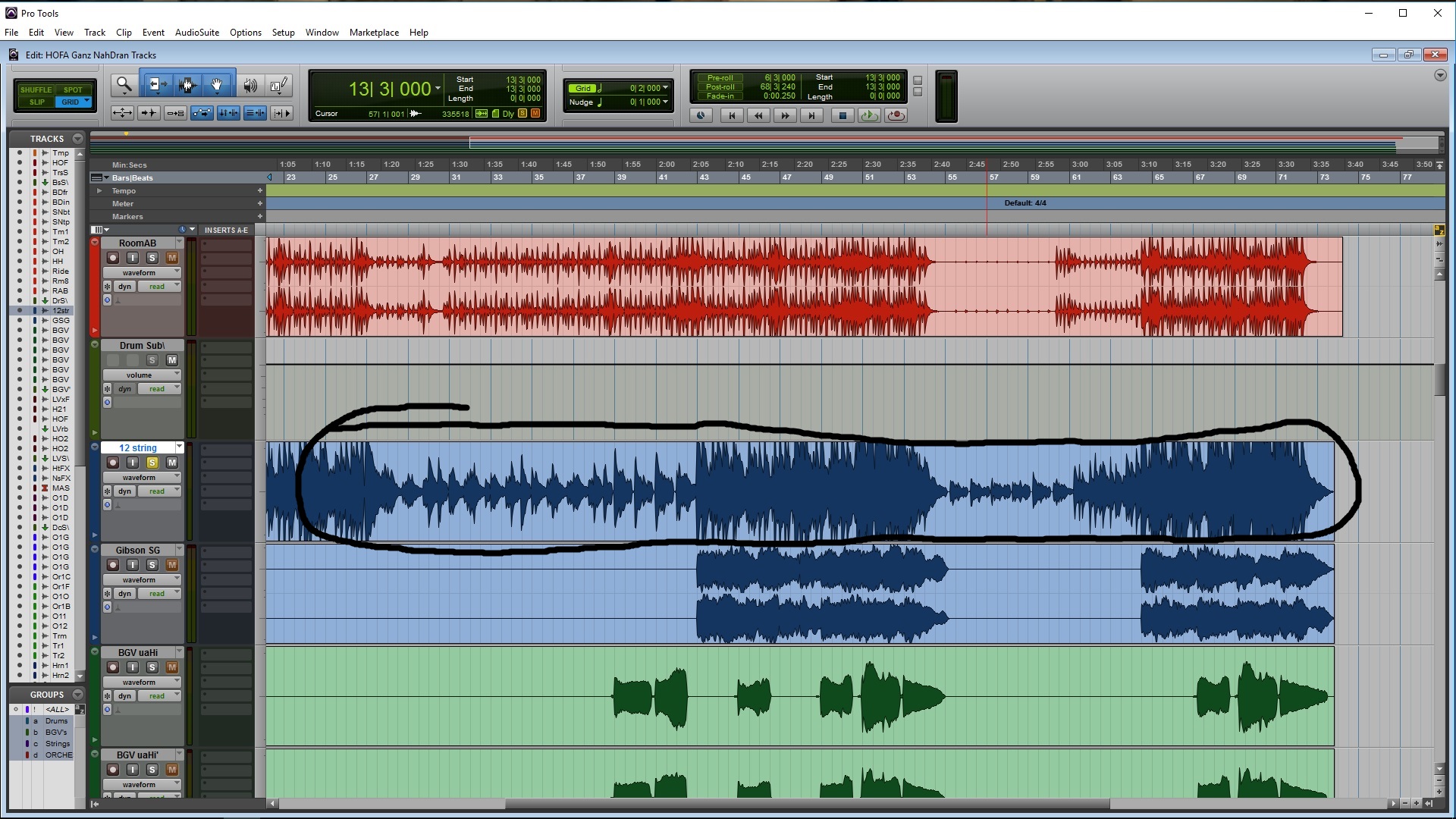
Task: Open the Grid value dropdown
Action: [665, 88]
